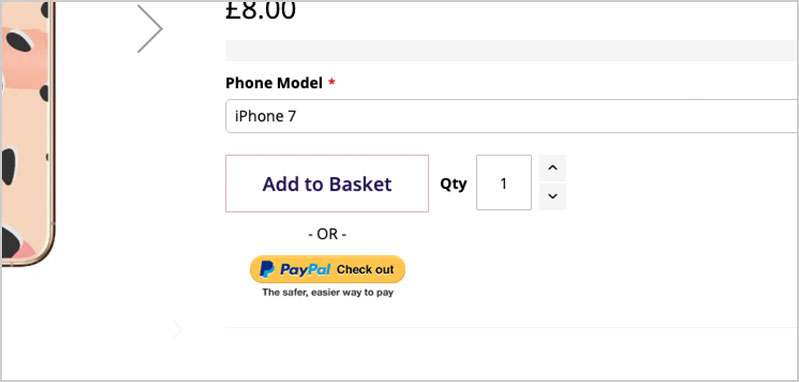Click the Phone Model label

coord(274,83)
